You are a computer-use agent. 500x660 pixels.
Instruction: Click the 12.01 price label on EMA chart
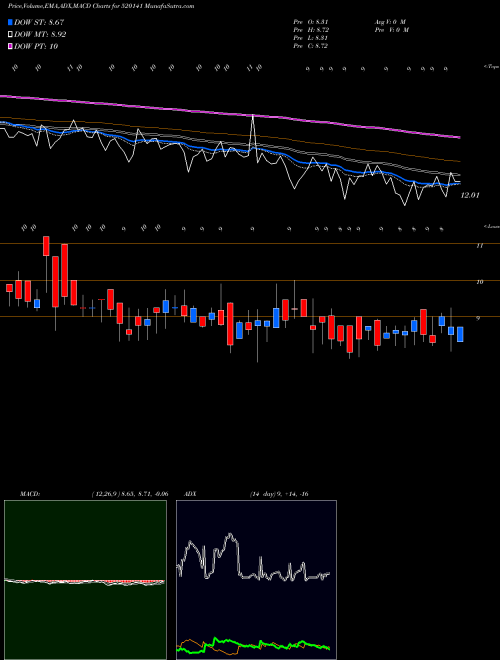pos(470,195)
